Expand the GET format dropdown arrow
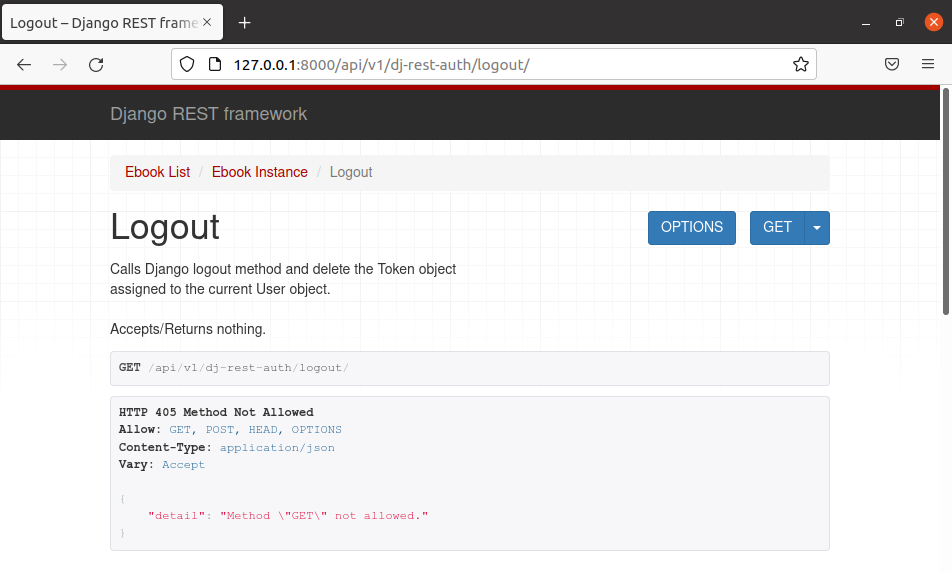Image resolution: width=952 pixels, height=573 pixels. 817,228
